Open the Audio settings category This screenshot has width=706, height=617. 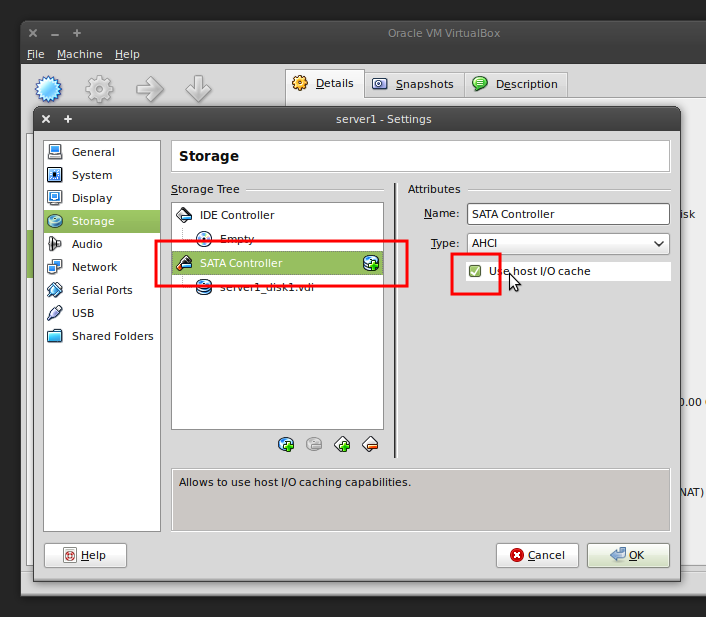pyautogui.click(x=102, y=244)
